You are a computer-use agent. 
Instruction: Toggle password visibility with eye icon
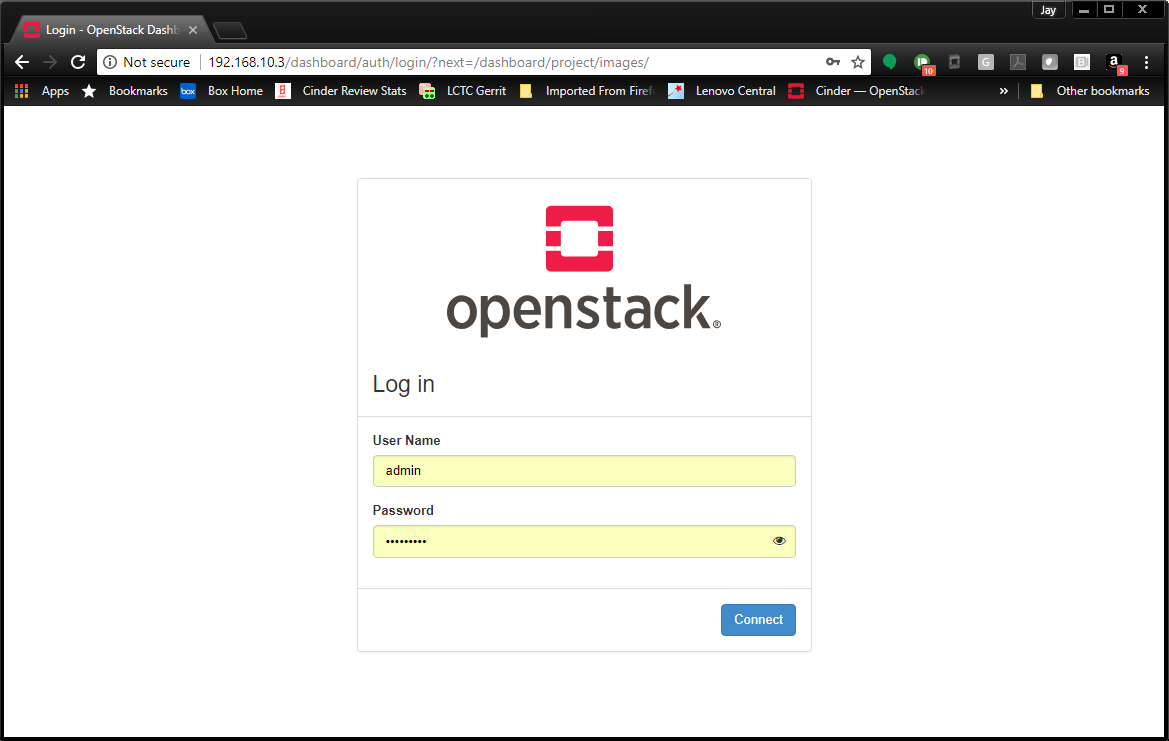click(779, 541)
